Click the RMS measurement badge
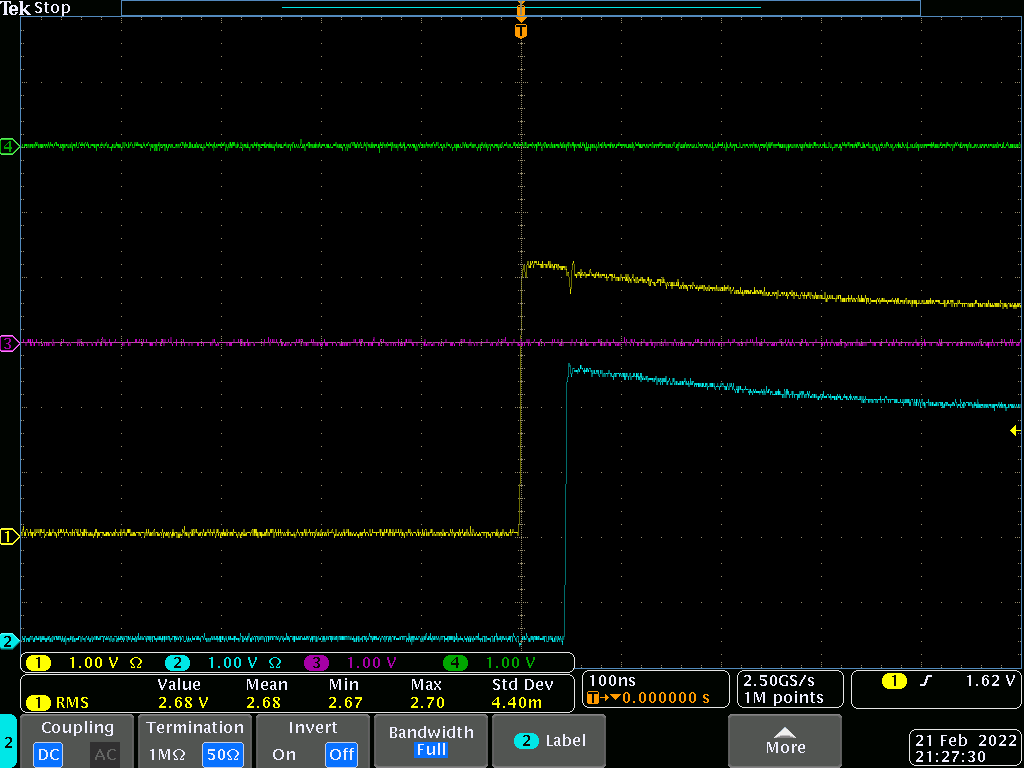 tap(58, 703)
